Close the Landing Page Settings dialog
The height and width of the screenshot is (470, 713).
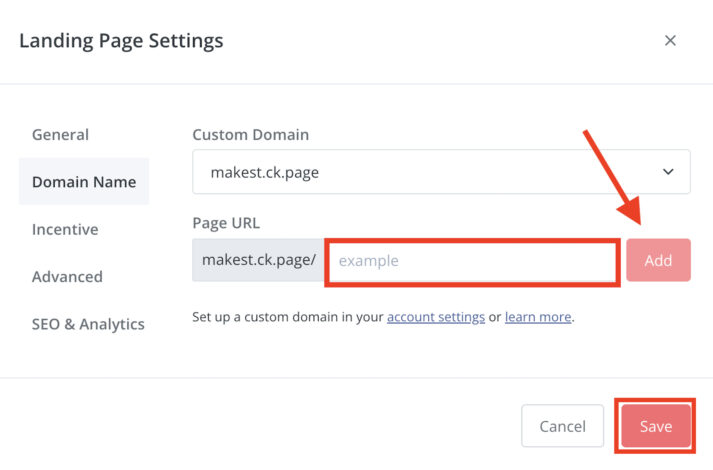click(670, 41)
